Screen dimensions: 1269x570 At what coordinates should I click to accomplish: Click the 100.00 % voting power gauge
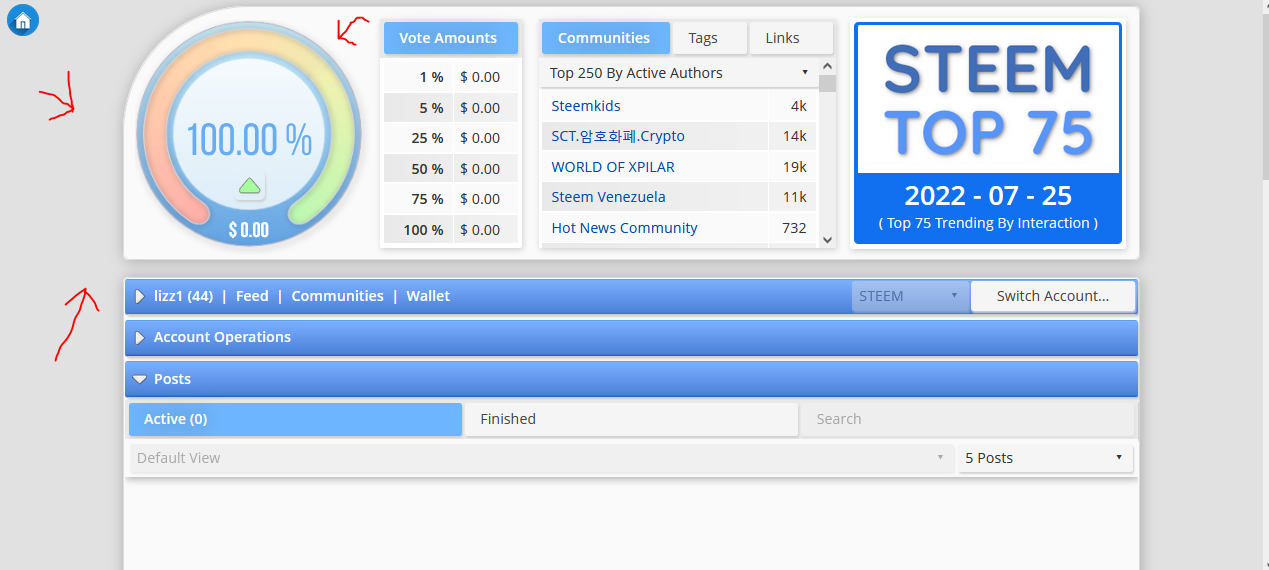(250, 140)
